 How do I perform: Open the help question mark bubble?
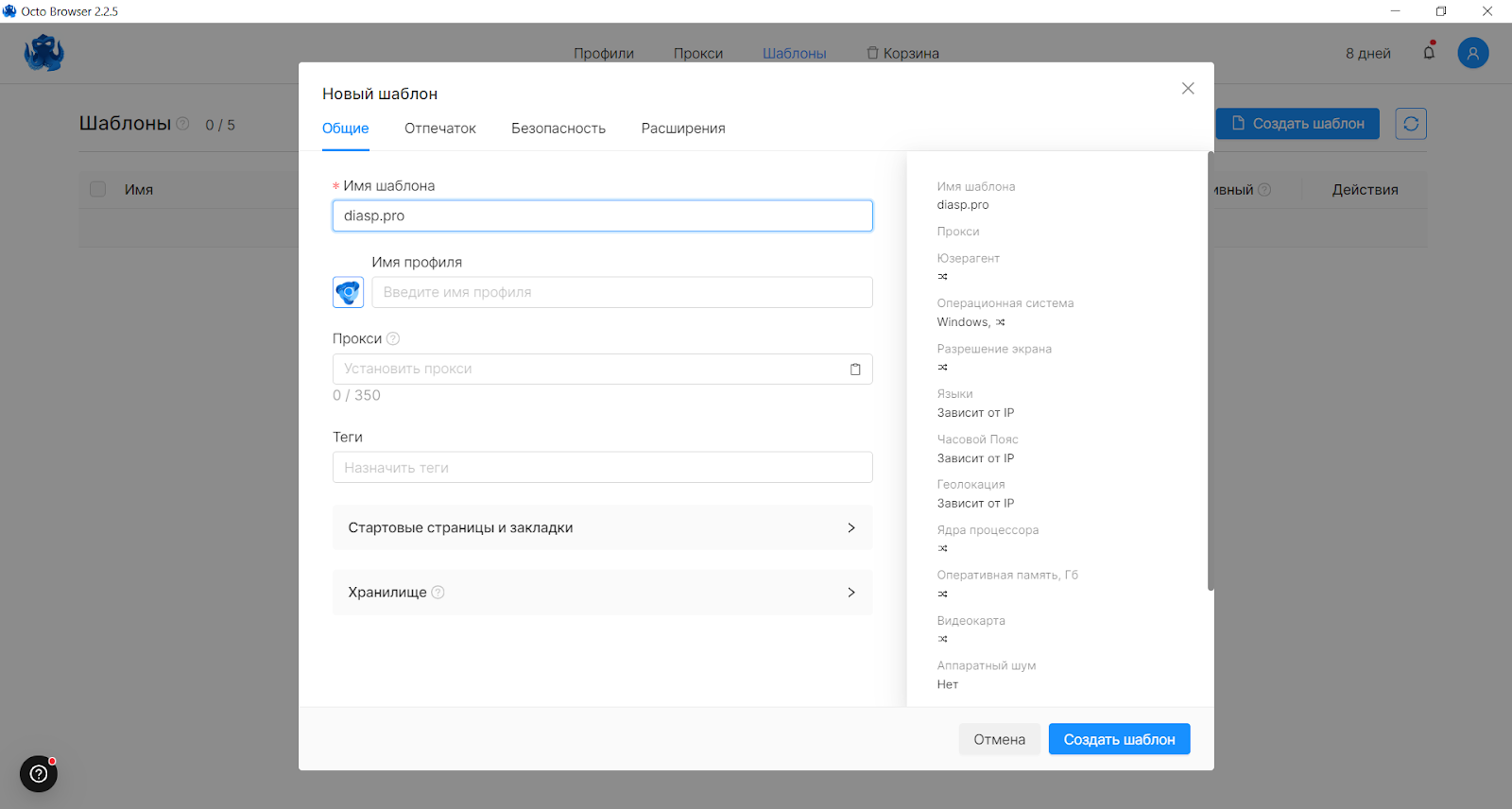39,774
